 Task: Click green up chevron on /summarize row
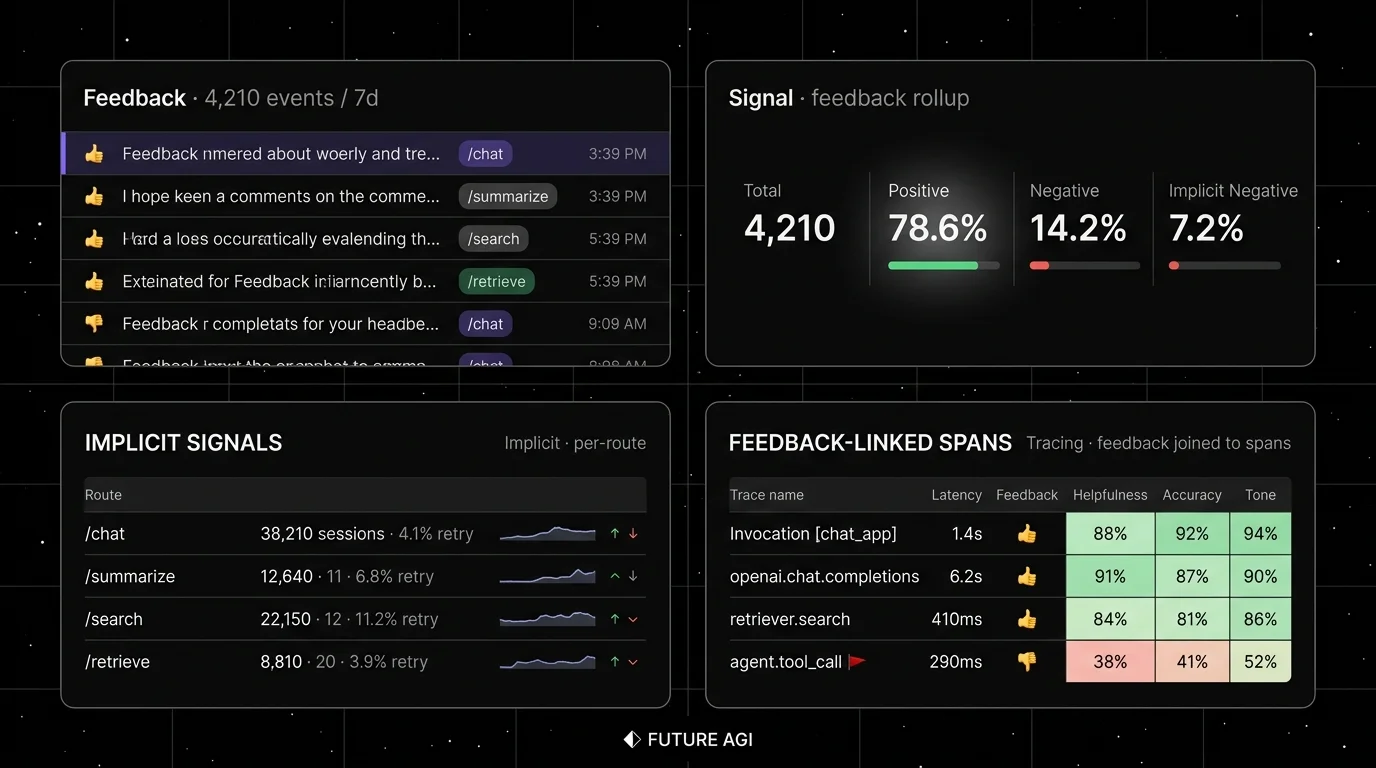(x=615, y=577)
